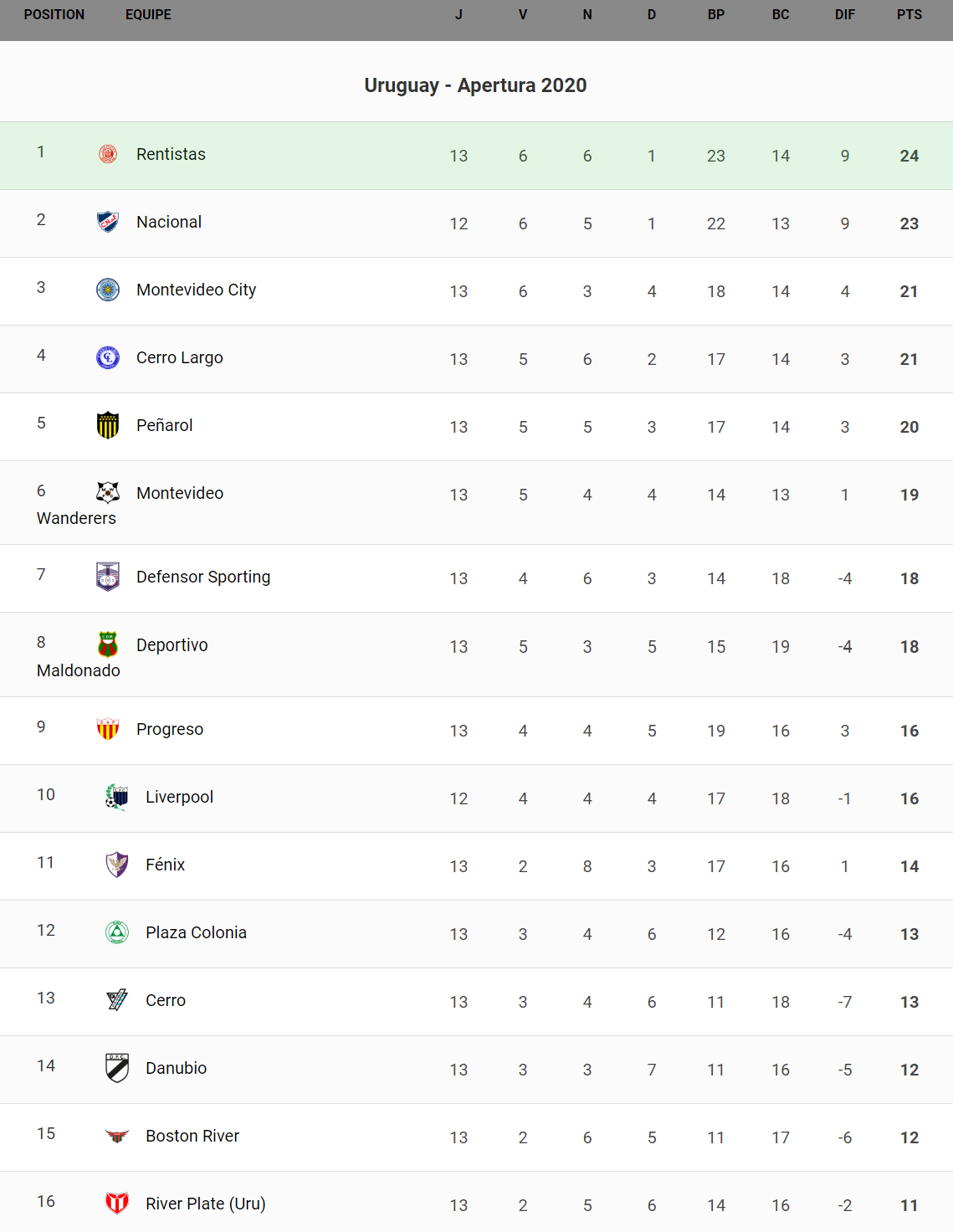
Task: Click the Cerro team name
Action: [166, 1000]
